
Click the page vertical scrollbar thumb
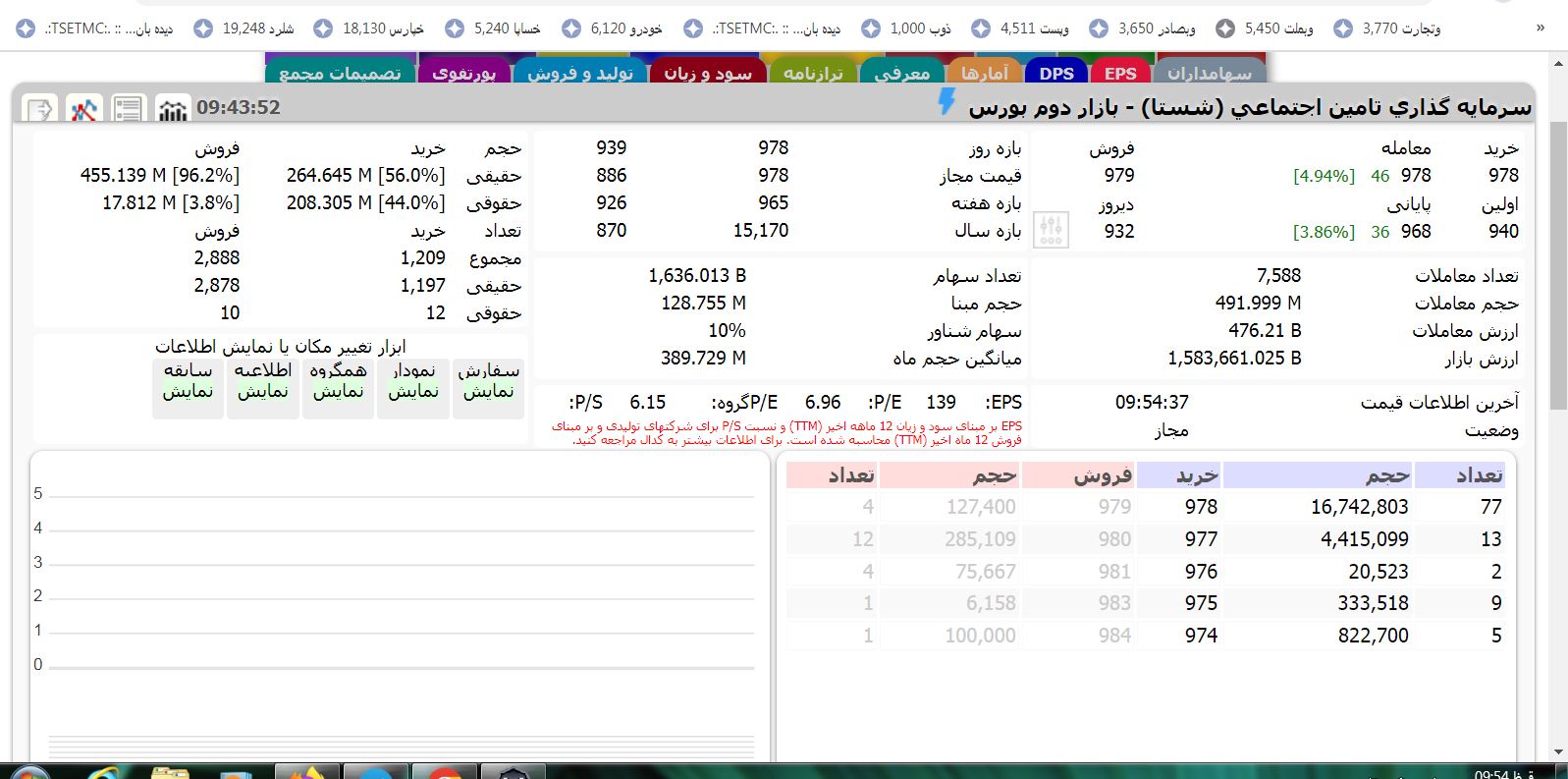(1559, 265)
